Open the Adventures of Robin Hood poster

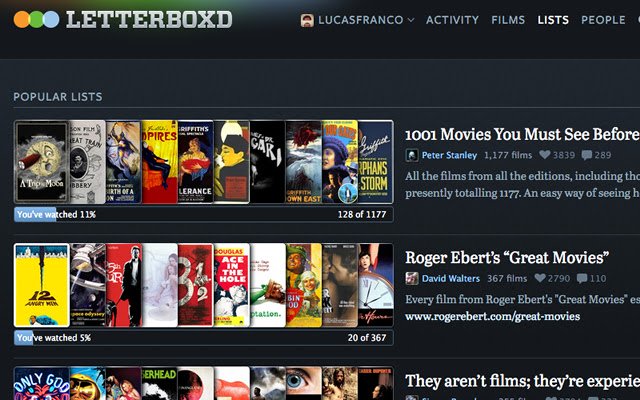tap(304, 285)
